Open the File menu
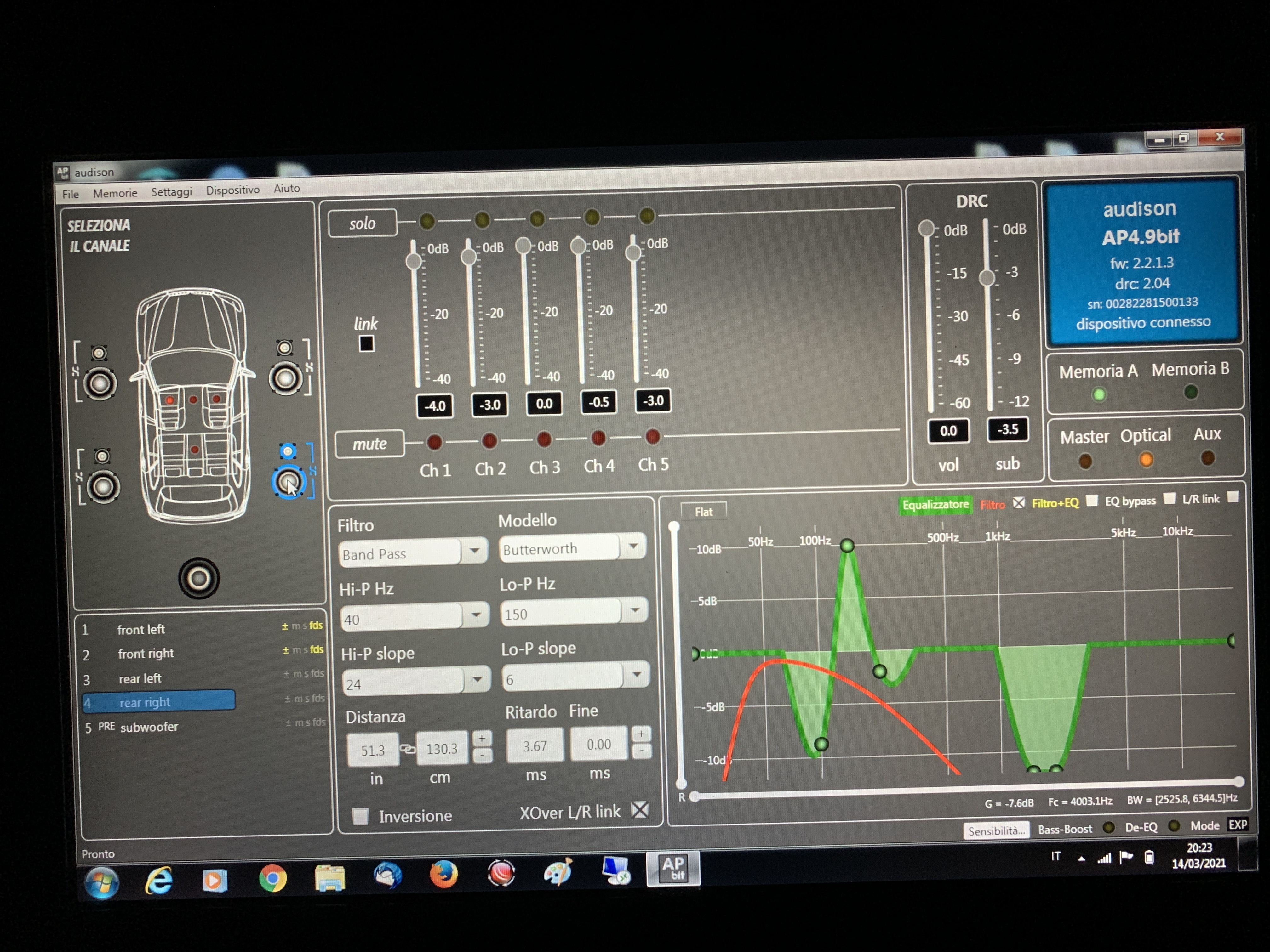 (71, 194)
